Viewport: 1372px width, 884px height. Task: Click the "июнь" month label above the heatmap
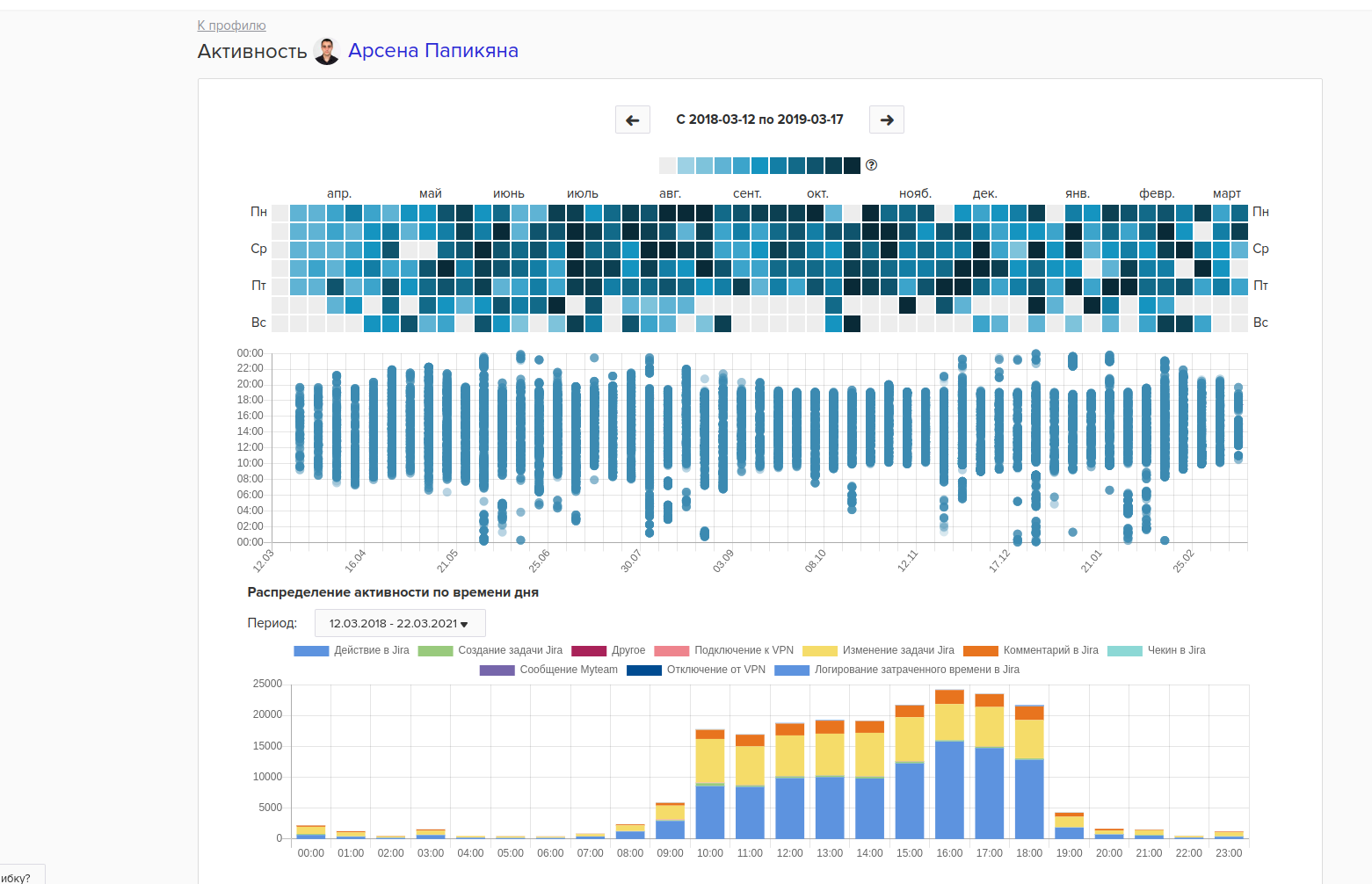pyautogui.click(x=509, y=193)
